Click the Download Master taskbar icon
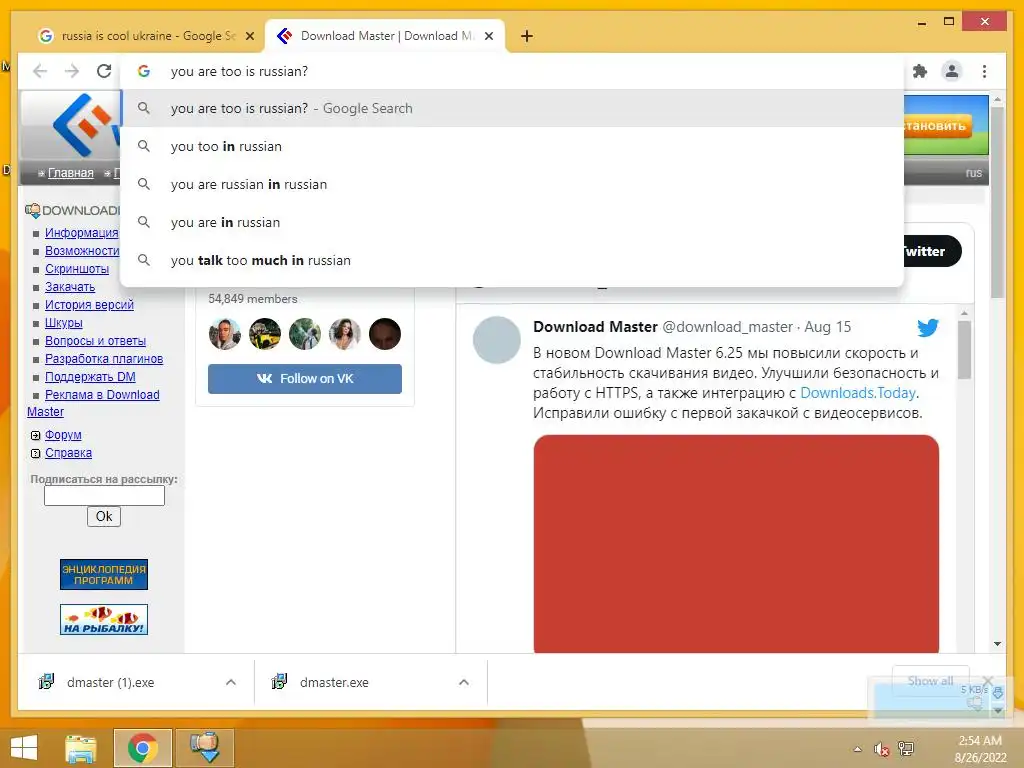1024x768 pixels. point(204,748)
